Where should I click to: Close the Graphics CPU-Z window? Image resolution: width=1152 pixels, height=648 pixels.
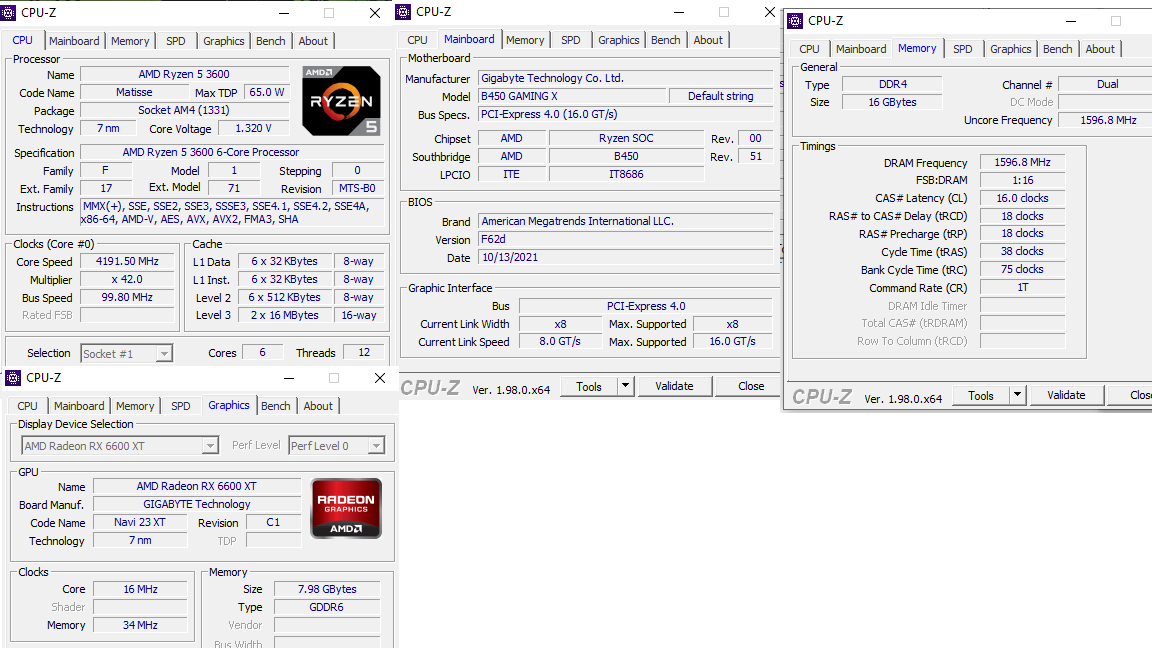(x=380, y=378)
